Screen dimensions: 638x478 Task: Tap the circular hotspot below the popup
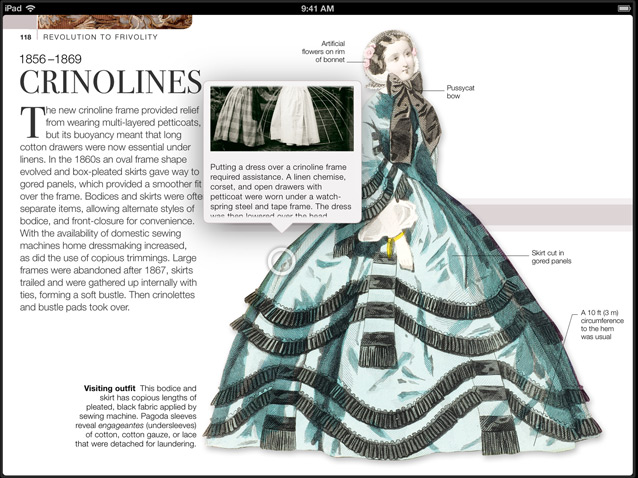(x=282, y=262)
